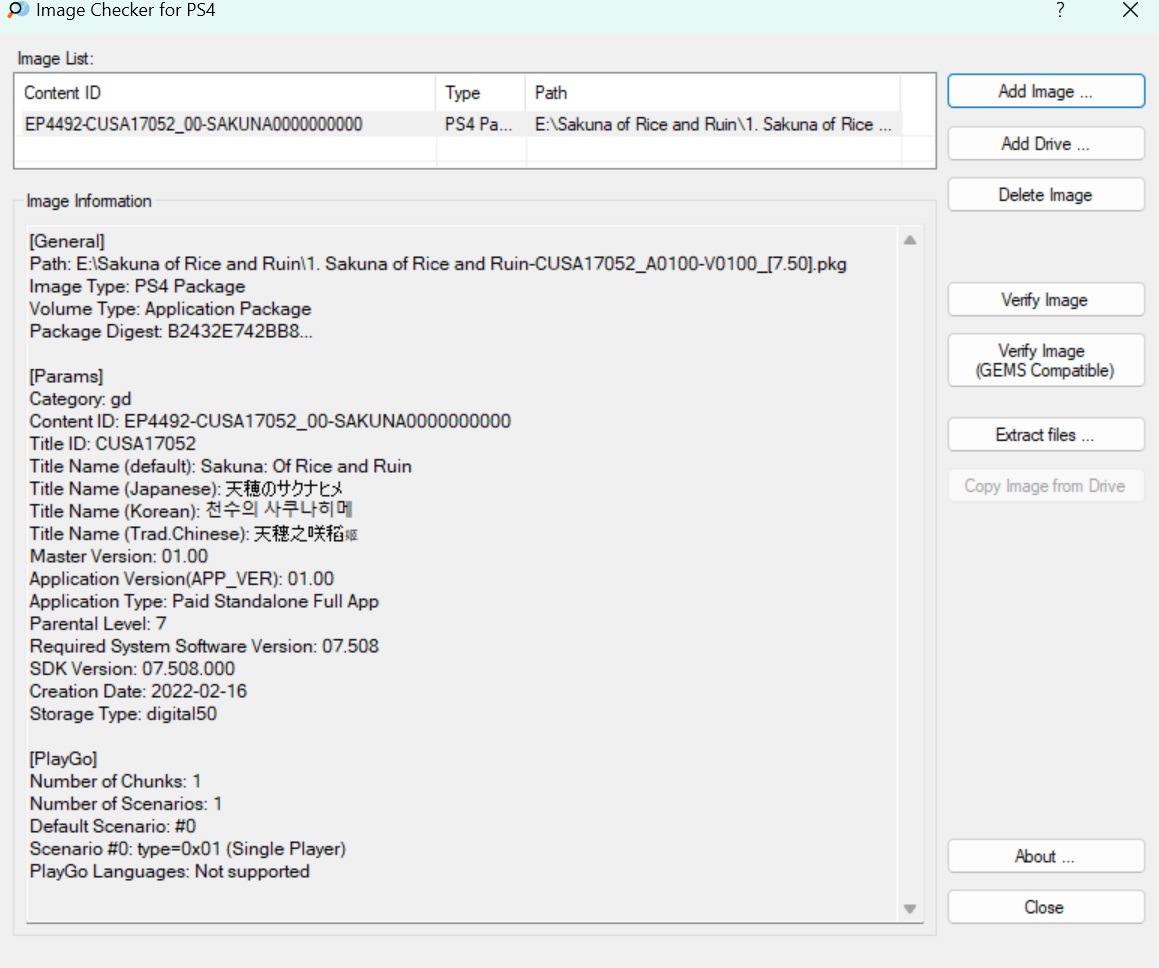This screenshot has height=968, width=1159.
Task: Click the Add Image button
Action: click(x=1045, y=92)
